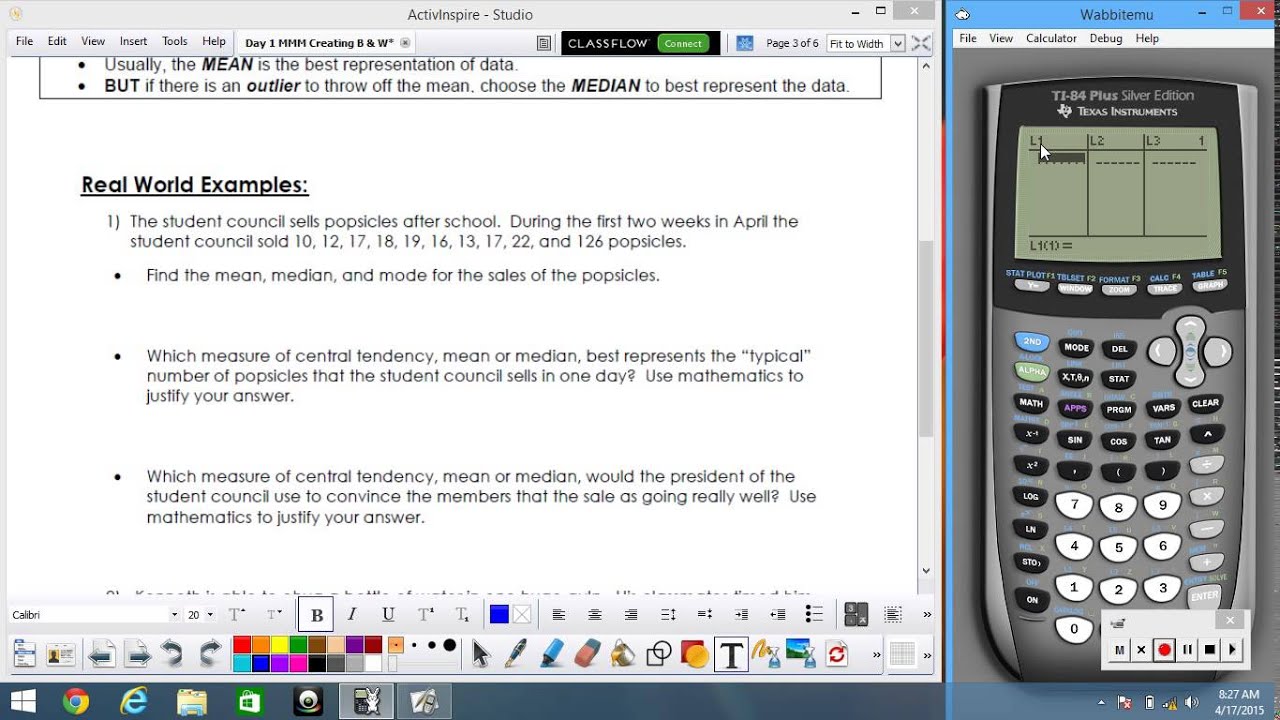This screenshot has width=1280, height=720.
Task: Click the 7 key on the calculator
Action: click(1074, 504)
